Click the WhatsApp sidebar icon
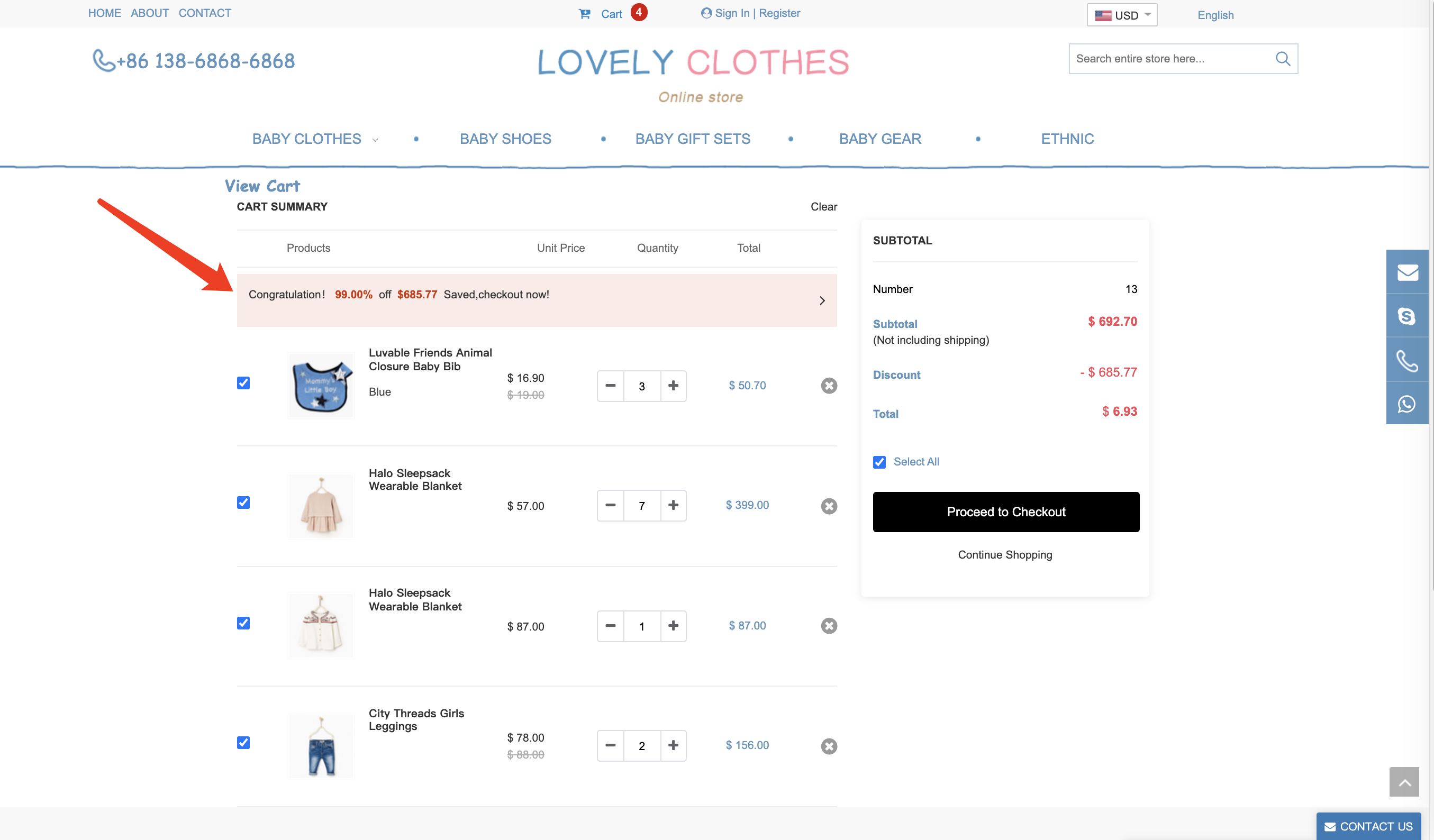 (1406, 404)
